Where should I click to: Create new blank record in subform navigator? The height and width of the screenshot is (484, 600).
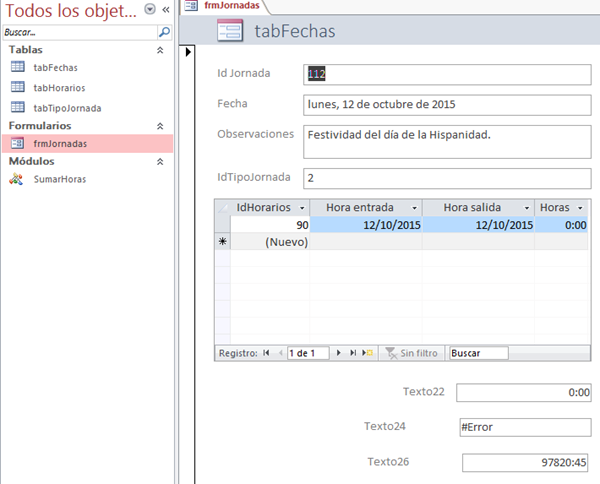tap(367, 353)
